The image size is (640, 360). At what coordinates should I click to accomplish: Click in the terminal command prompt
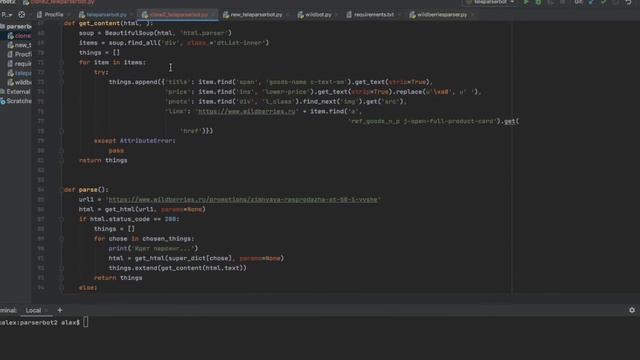tap(86, 322)
